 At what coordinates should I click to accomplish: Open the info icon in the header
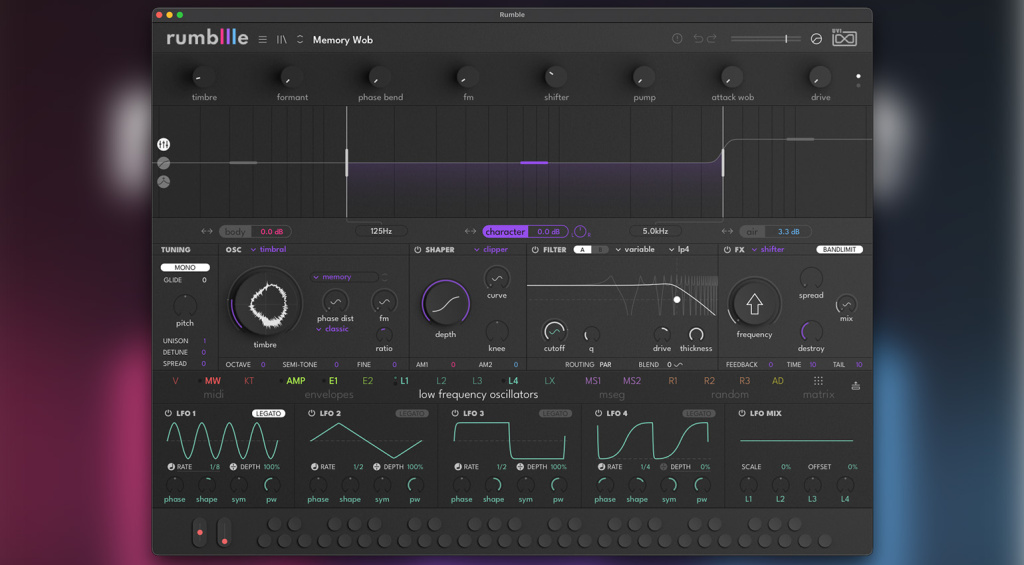point(677,39)
